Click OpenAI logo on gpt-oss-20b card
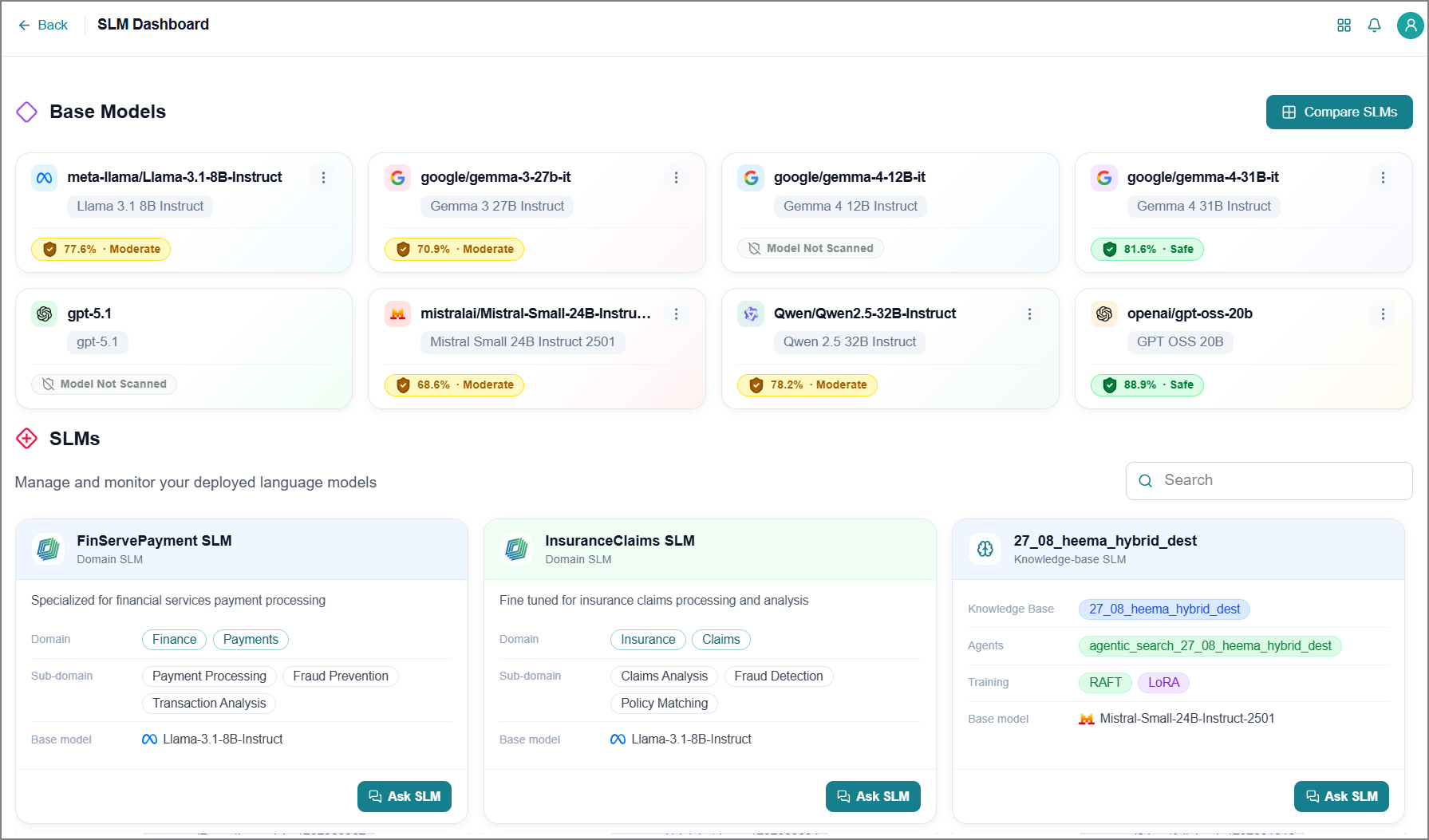 pyautogui.click(x=1104, y=314)
